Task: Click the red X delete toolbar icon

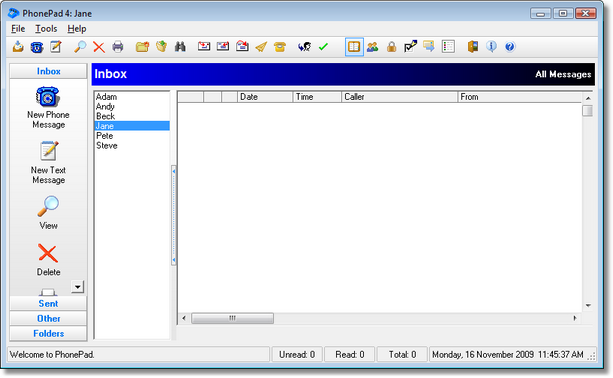Action: [x=99, y=47]
